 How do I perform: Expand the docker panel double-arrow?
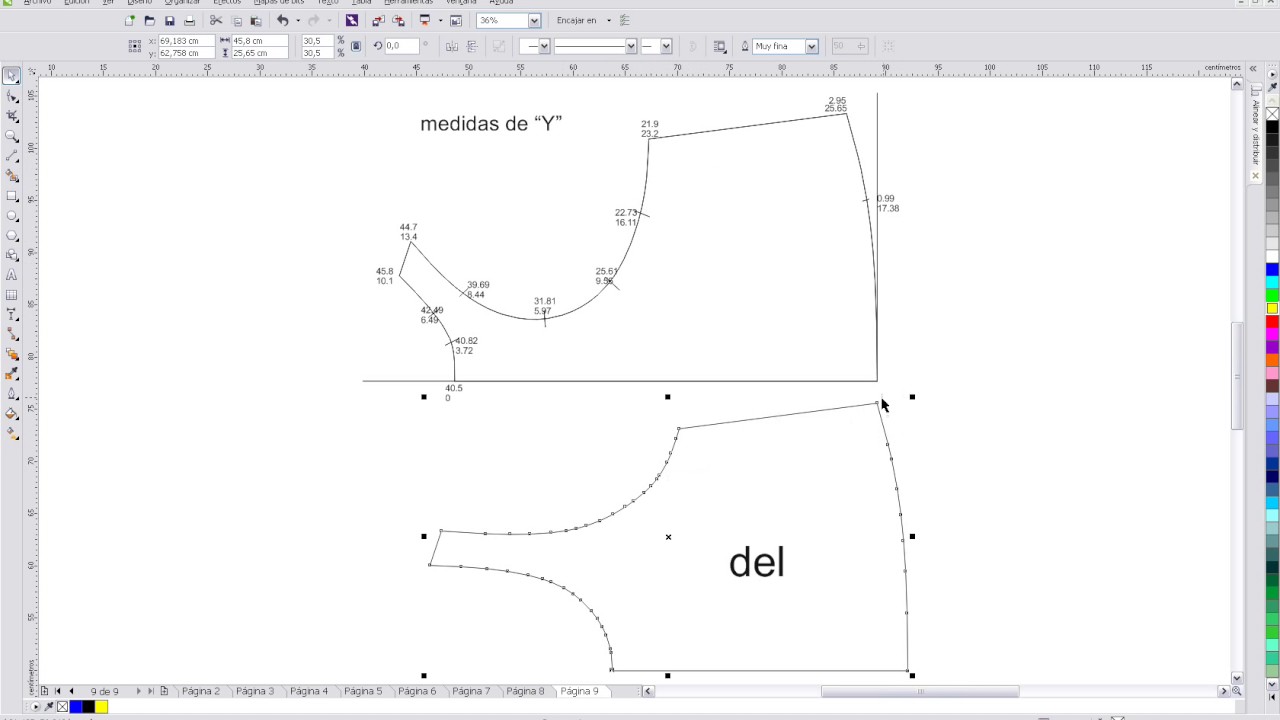[x=1253, y=68]
